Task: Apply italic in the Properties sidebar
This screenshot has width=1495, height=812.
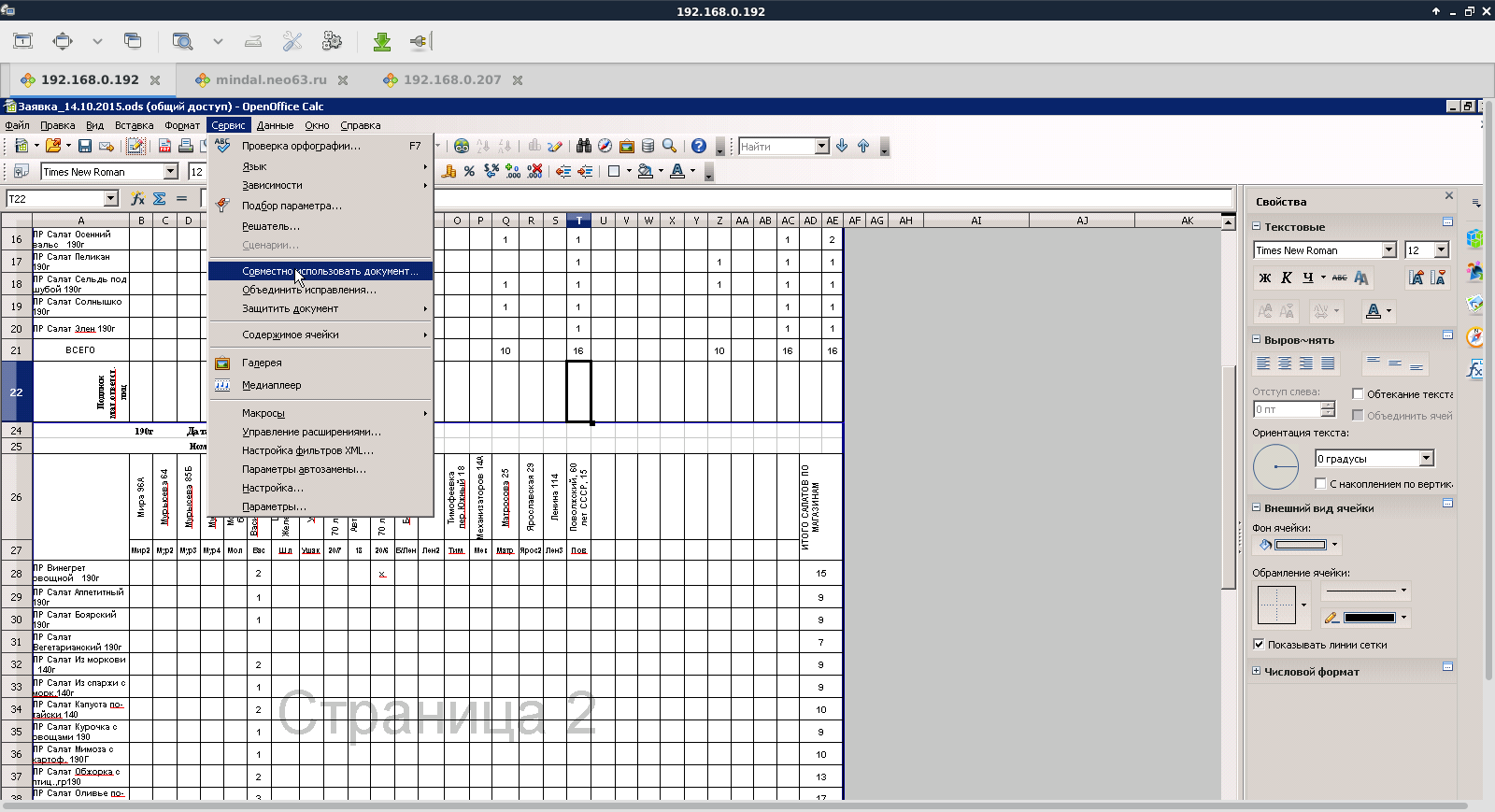Action: coord(1287,278)
